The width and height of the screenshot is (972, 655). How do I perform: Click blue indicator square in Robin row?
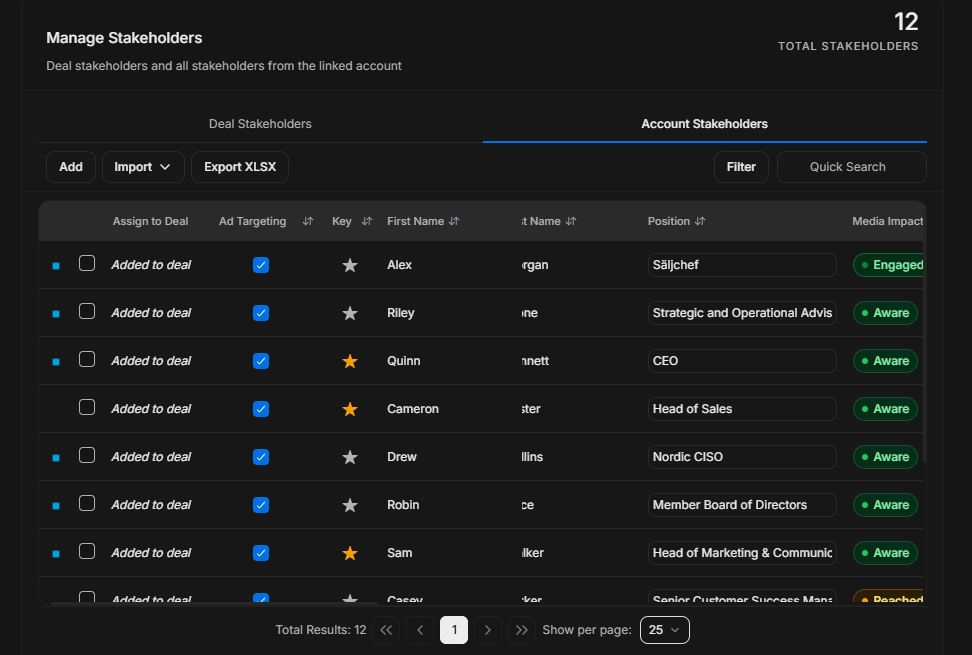(56, 506)
